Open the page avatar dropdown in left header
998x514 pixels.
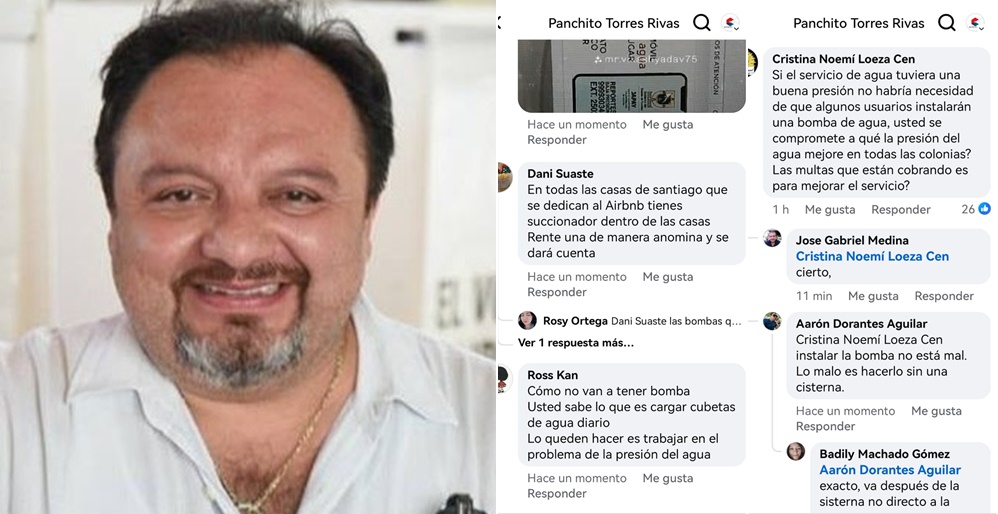(731, 24)
